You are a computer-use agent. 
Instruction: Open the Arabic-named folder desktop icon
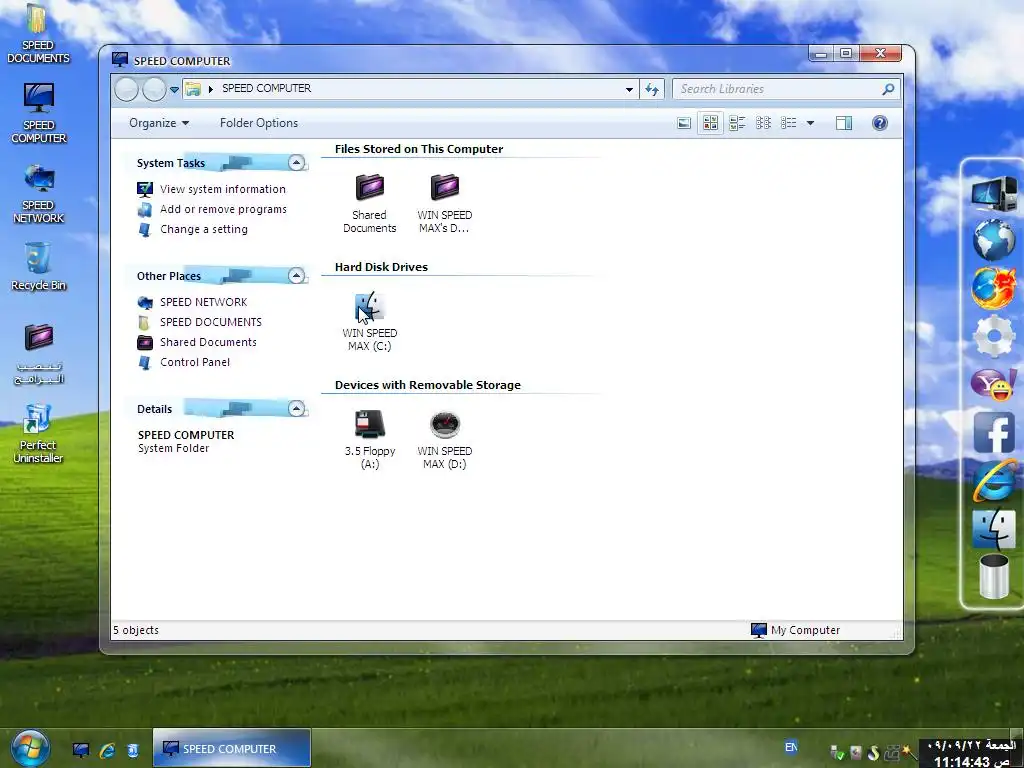[x=39, y=353]
